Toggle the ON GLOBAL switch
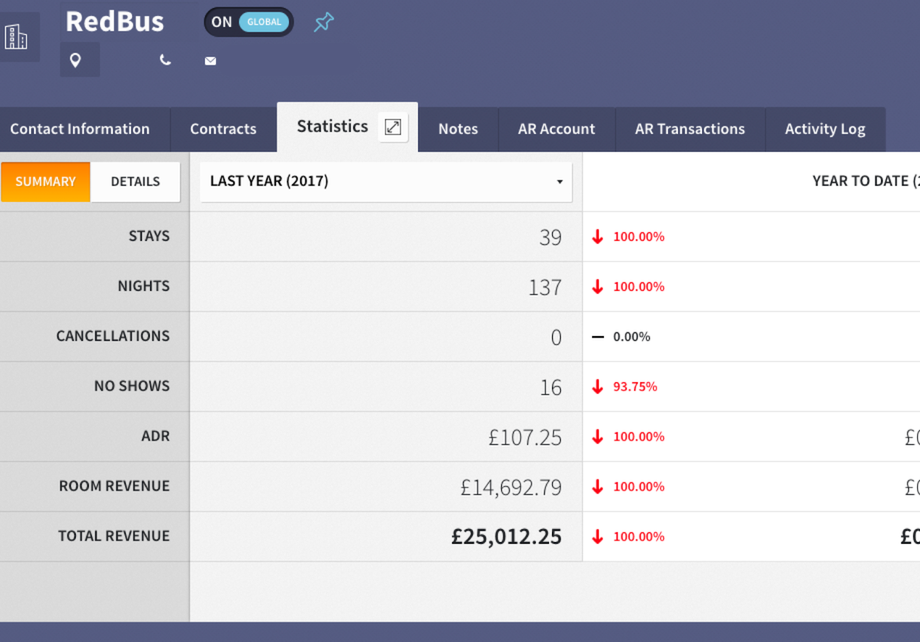920x642 pixels. coord(249,22)
